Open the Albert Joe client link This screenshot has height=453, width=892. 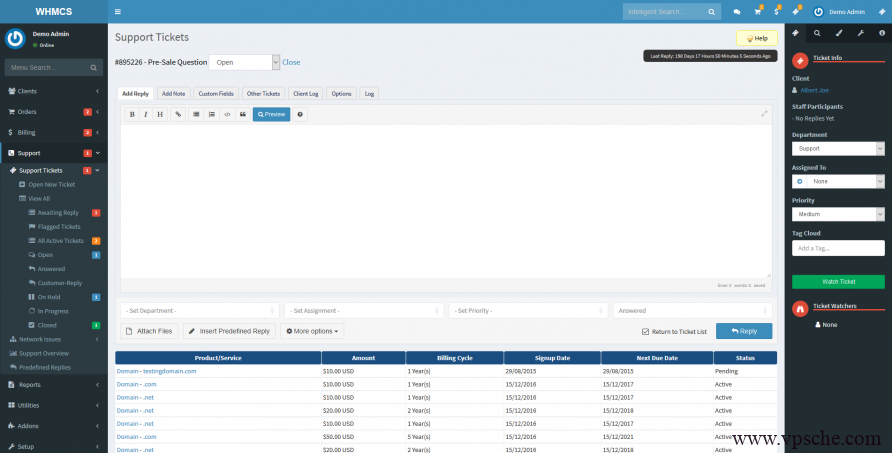(x=815, y=90)
